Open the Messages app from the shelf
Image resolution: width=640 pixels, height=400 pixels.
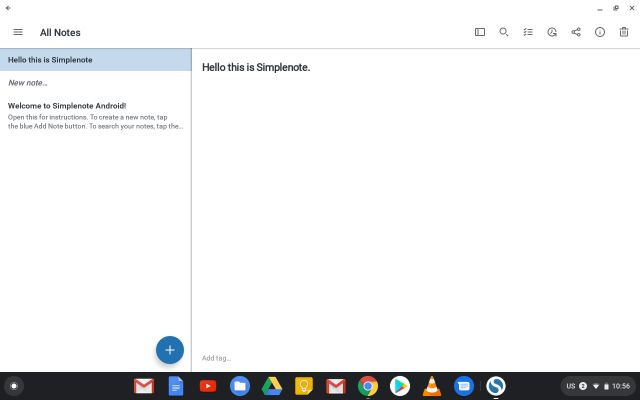(464, 386)
